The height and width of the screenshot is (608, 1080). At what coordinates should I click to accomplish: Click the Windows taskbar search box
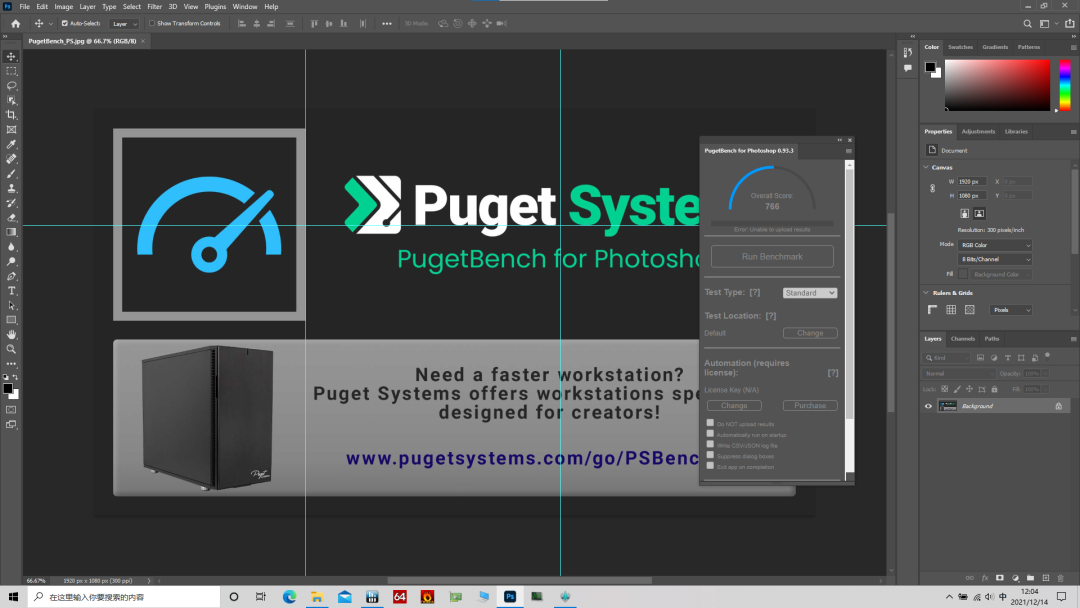124,597
